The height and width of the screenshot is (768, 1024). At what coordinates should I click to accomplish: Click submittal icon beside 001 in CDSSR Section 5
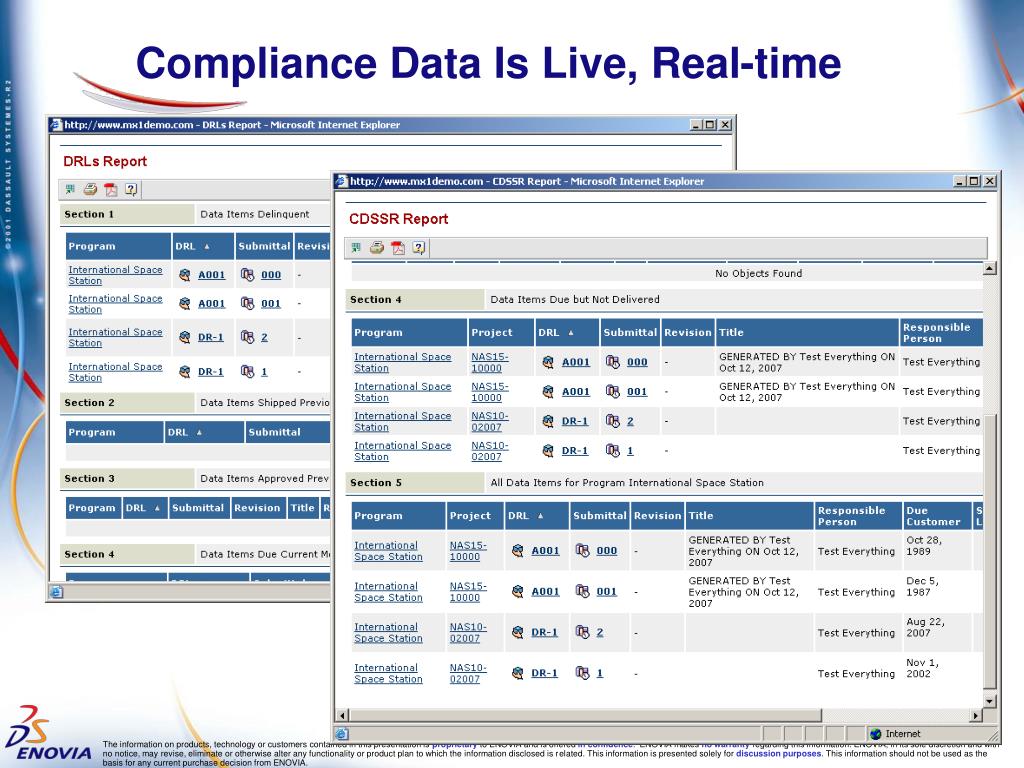click(x=582, y=591)
